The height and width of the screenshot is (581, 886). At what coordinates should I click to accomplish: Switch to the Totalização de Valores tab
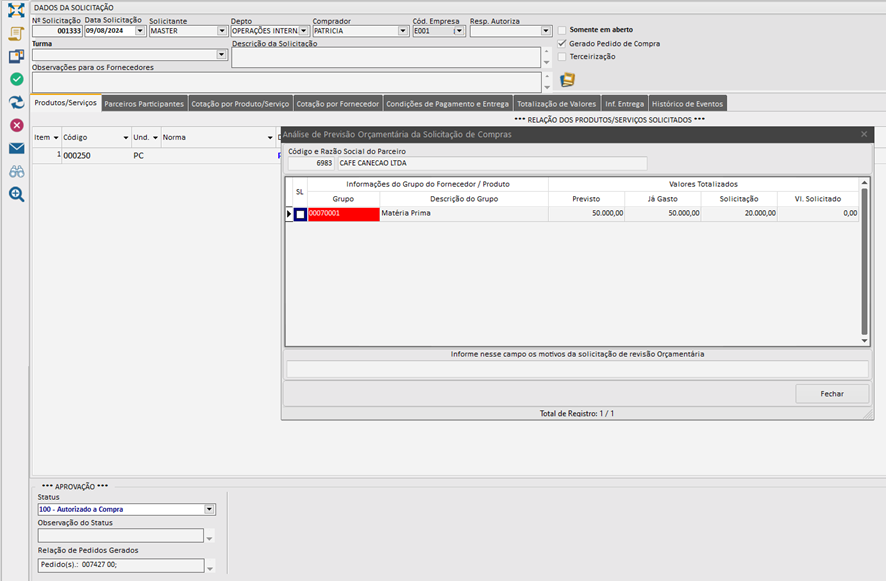[557, 103]
